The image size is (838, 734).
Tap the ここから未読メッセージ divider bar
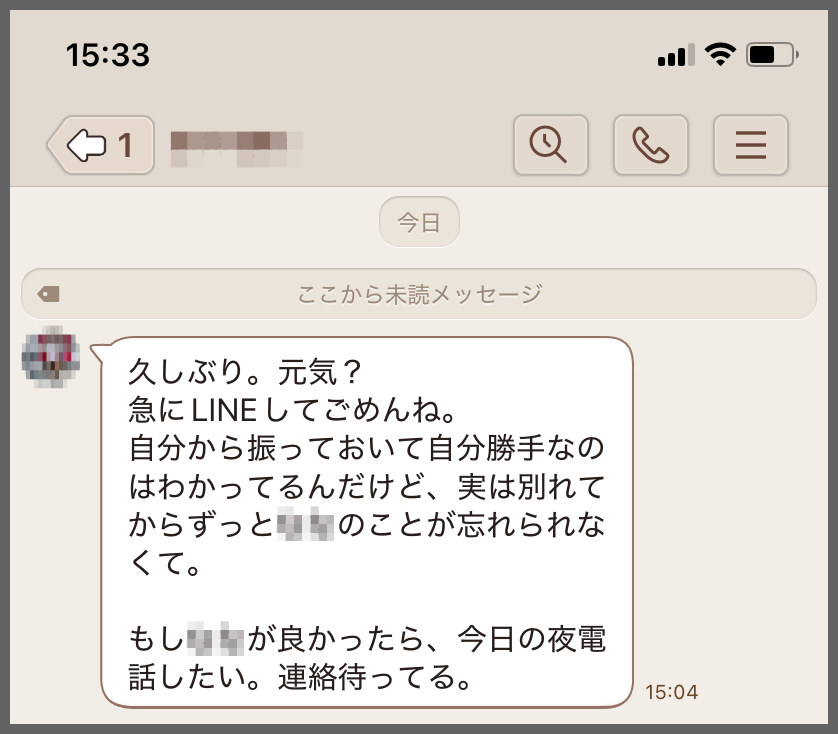(419, 294)
